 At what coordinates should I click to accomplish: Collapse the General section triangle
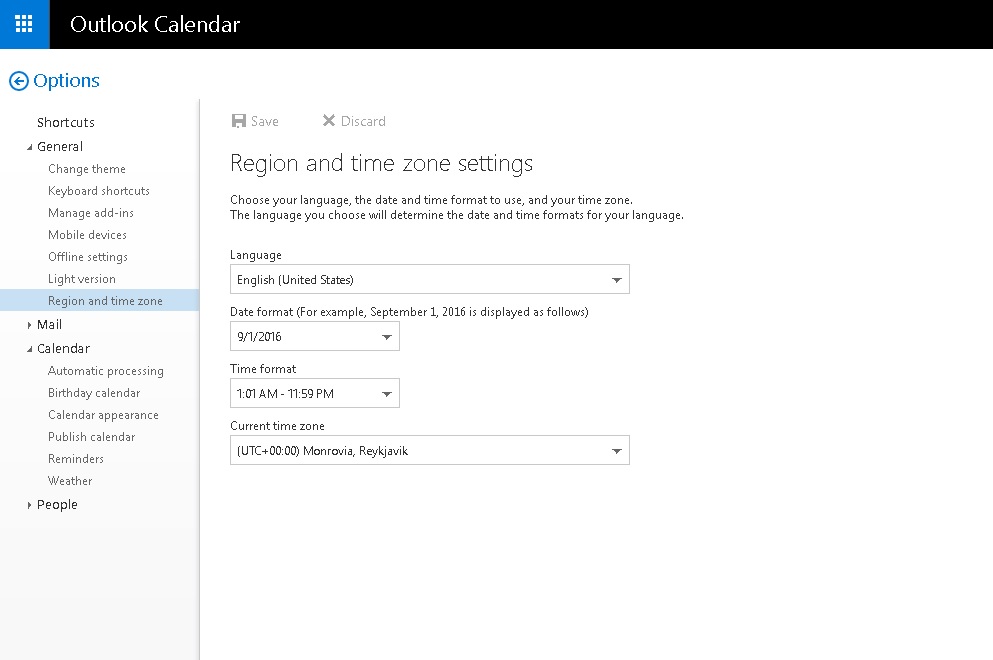click(x=29, y=147)
